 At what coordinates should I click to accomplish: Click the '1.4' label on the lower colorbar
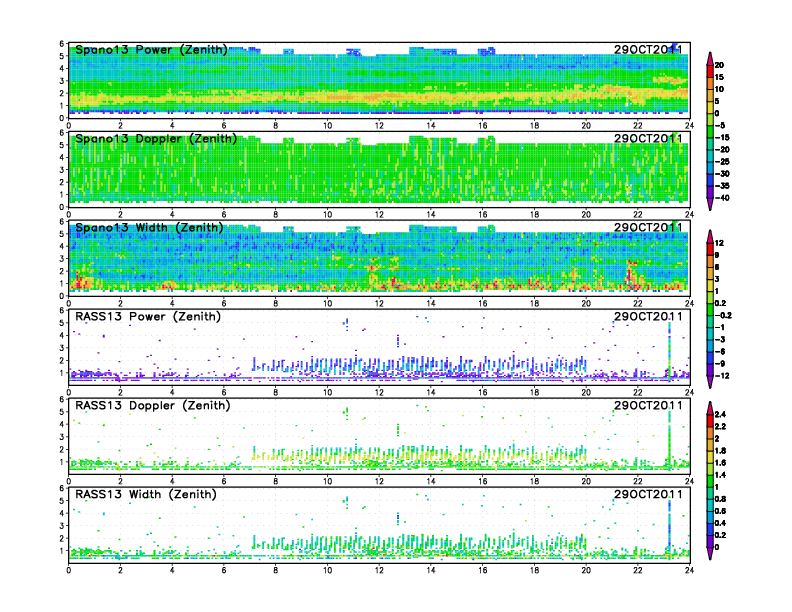(720, 475)
